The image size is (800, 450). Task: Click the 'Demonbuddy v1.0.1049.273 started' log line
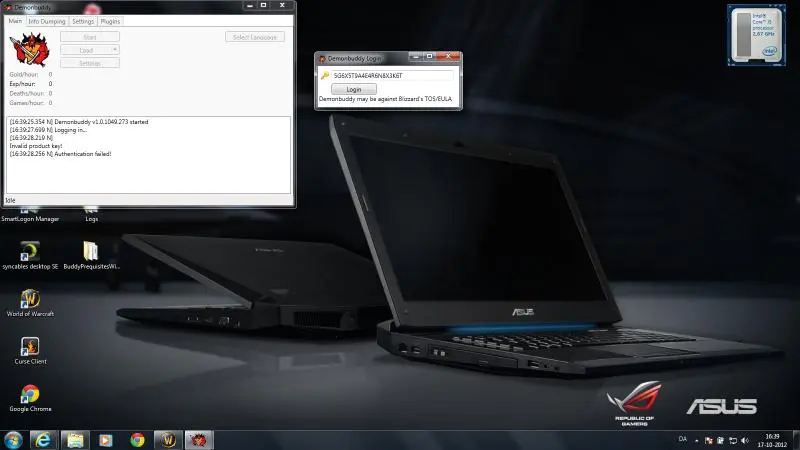tap(79, 122)
